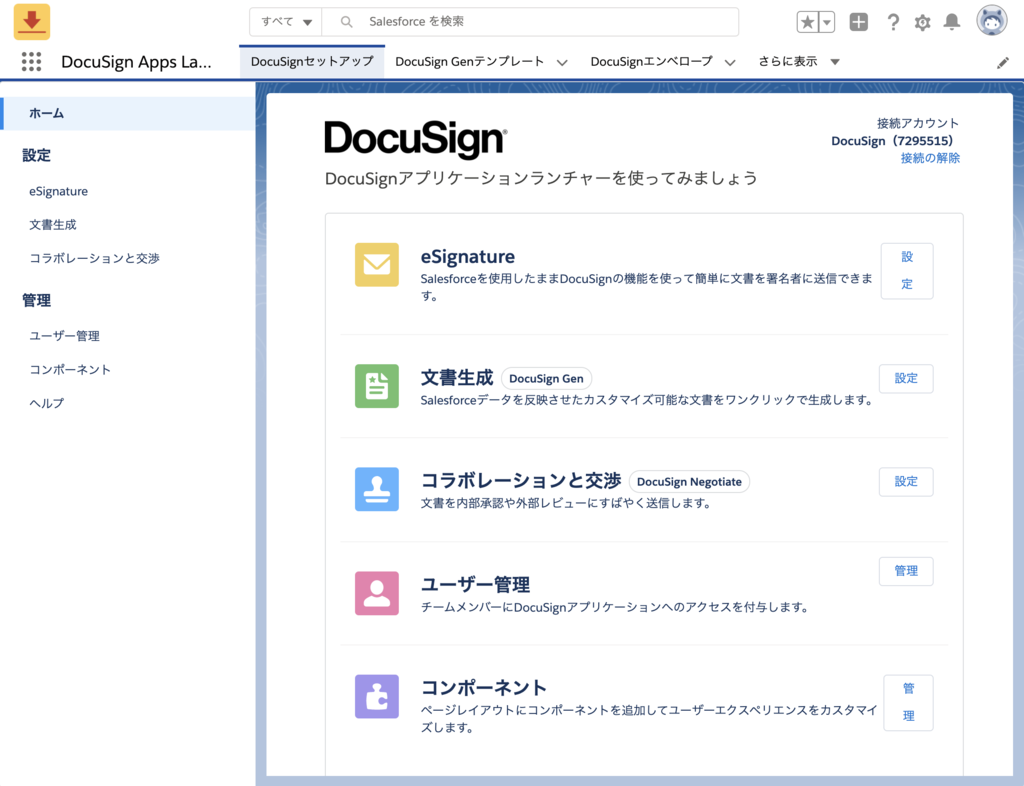Click the 接続の解除 link
Screen dimensions: 1024x786
click(932, 158)
